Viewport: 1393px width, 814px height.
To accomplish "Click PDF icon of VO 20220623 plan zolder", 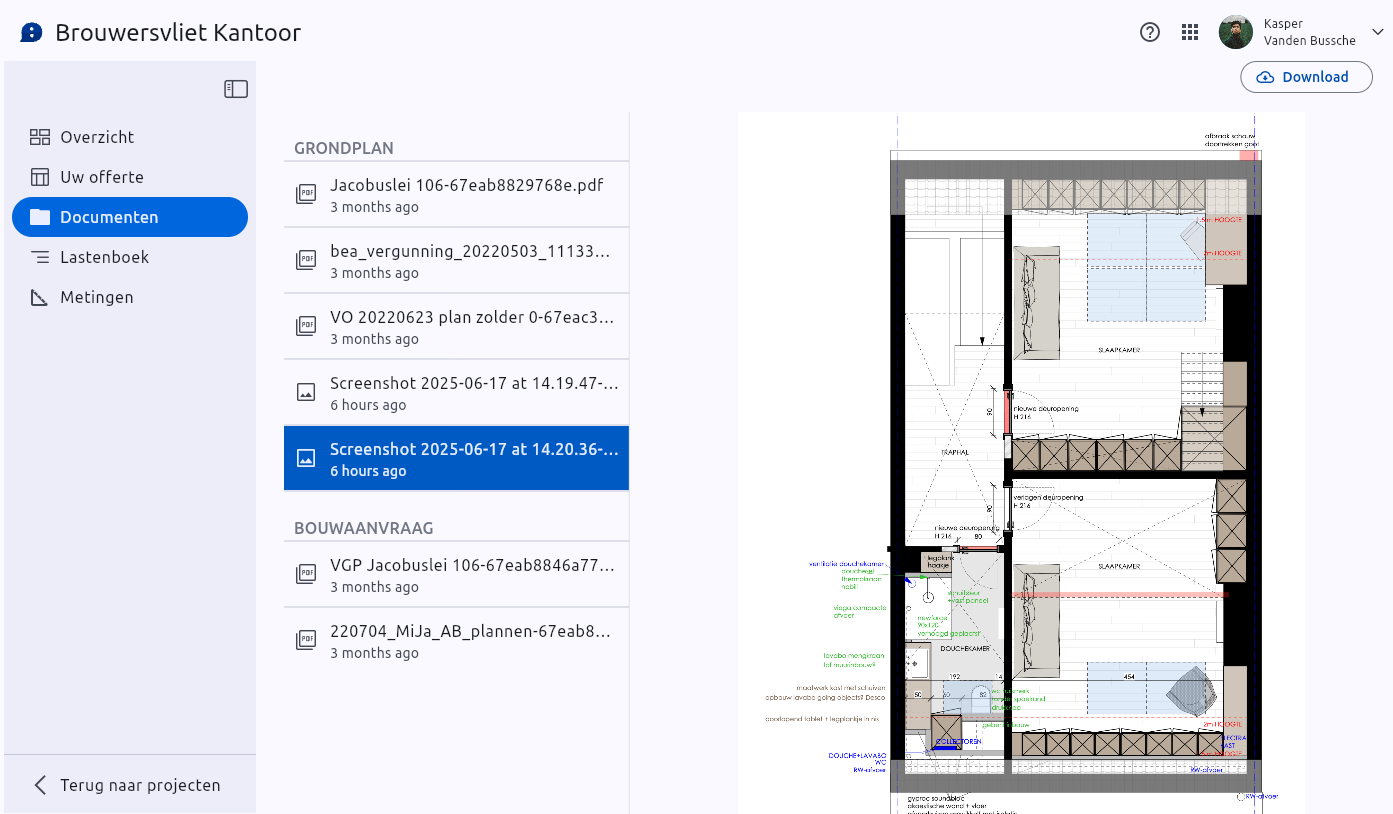I will pyautogui.click(x=307, y=326).
